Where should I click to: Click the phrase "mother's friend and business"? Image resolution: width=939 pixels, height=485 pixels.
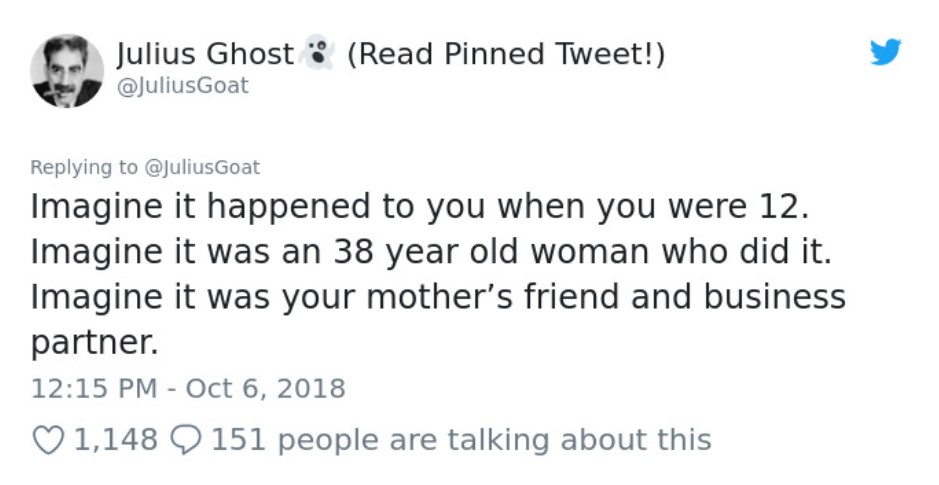pyautogui.click(x=605, y=297)
